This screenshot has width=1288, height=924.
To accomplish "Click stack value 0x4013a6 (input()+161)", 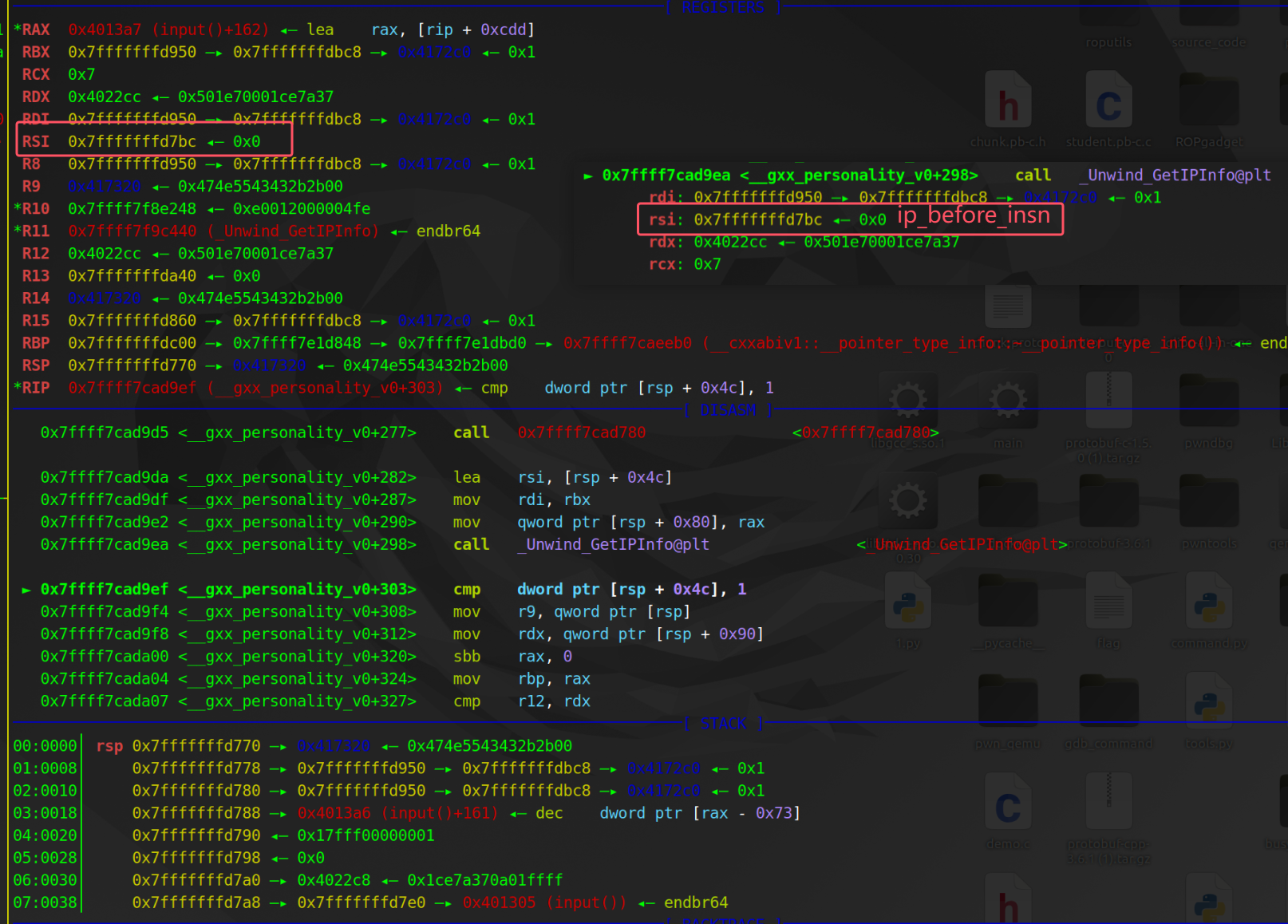I will (397, 813).
